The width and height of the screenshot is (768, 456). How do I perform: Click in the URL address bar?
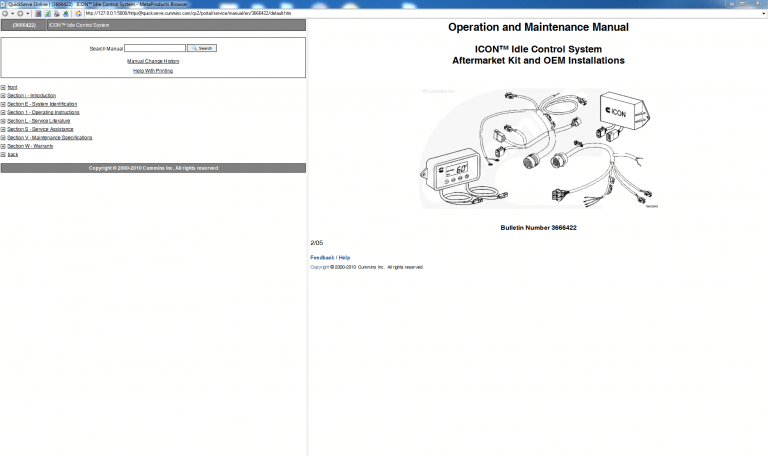(x=424, y=14)
